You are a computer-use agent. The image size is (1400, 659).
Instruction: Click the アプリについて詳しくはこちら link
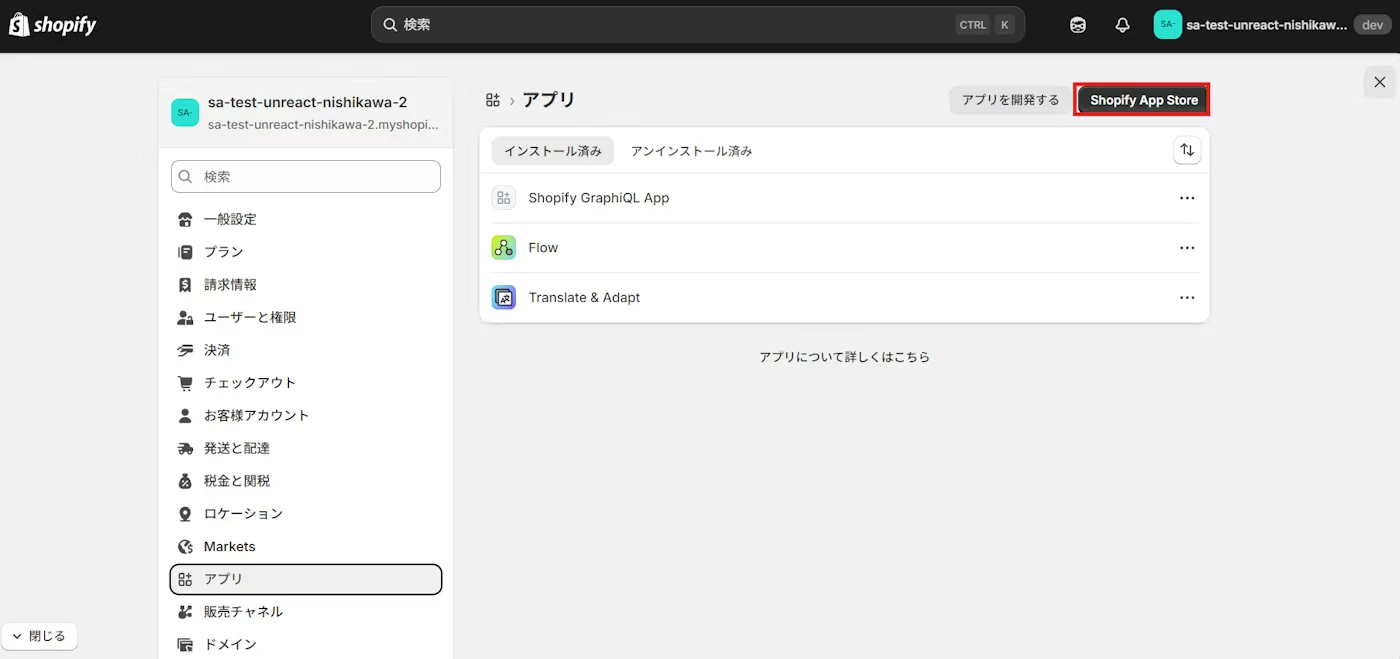pyautogui.click(x=845, y=356)
